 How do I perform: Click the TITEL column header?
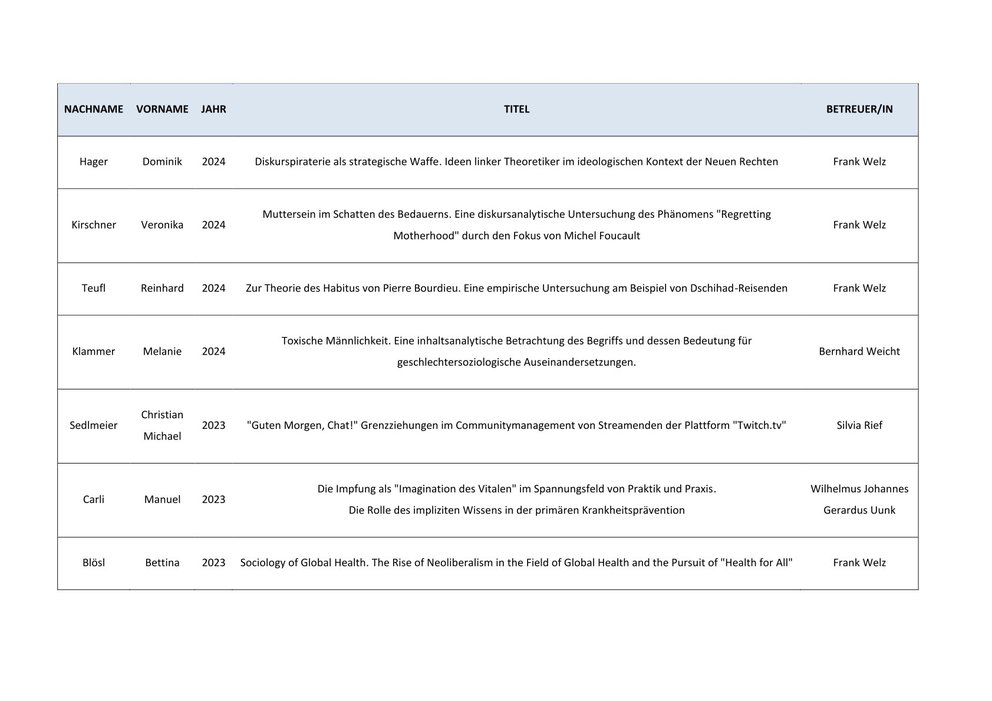(x=516, y=110)
